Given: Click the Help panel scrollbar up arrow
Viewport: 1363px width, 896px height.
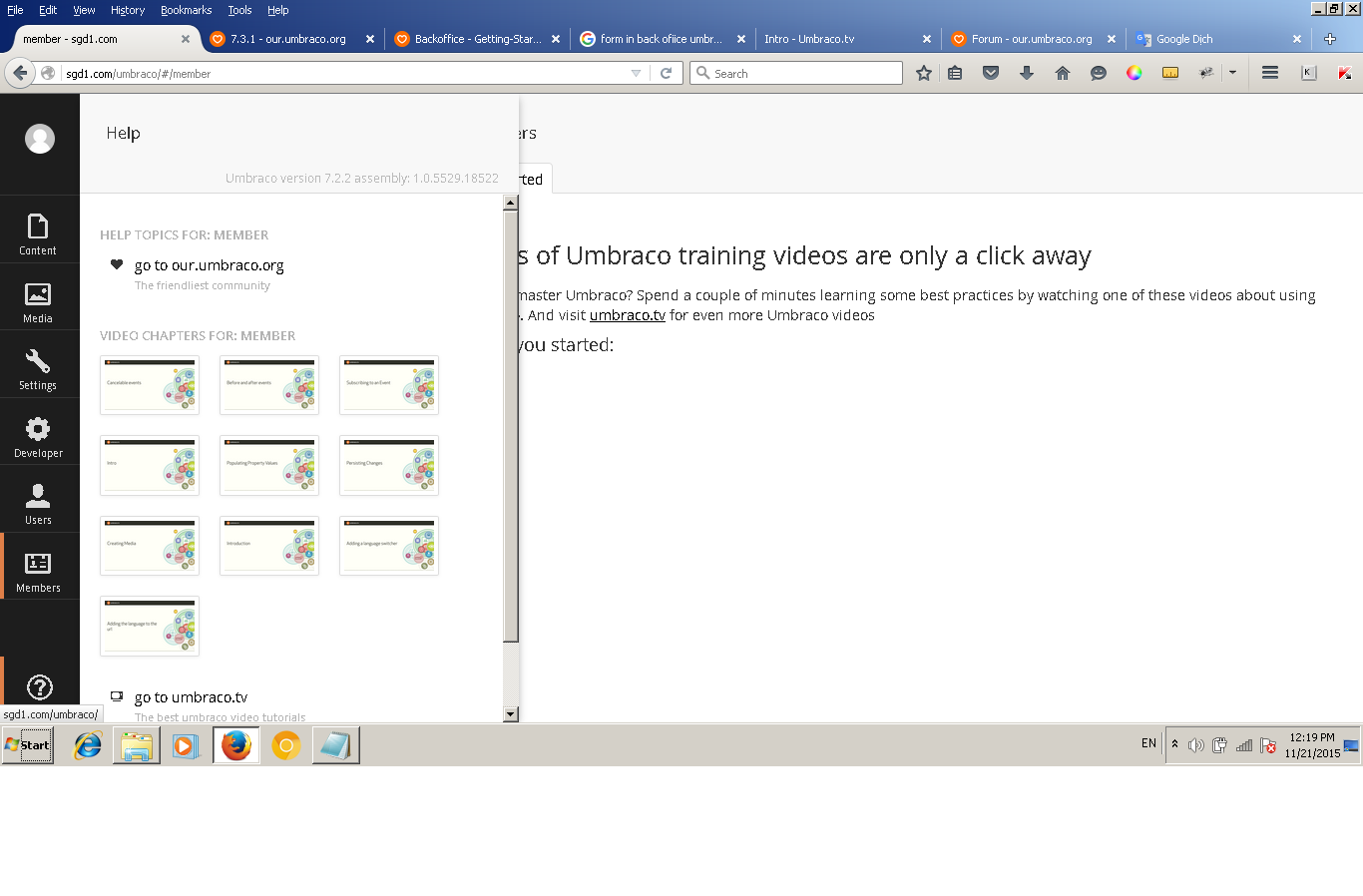Looking at the screenshot, I should coord(511,203).
